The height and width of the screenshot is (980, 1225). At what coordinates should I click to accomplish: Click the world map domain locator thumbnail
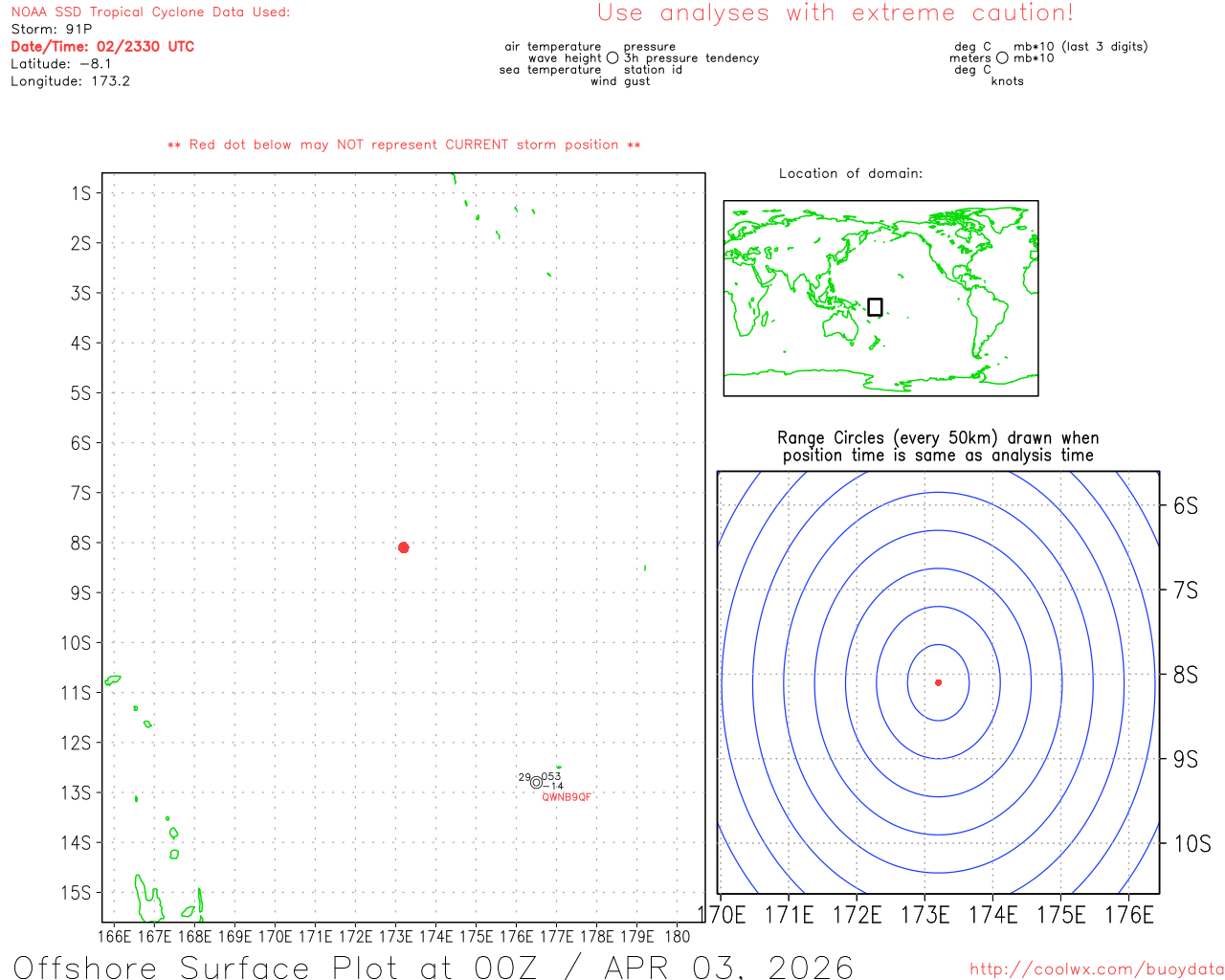pyautogui.click(x=880, y=298)
